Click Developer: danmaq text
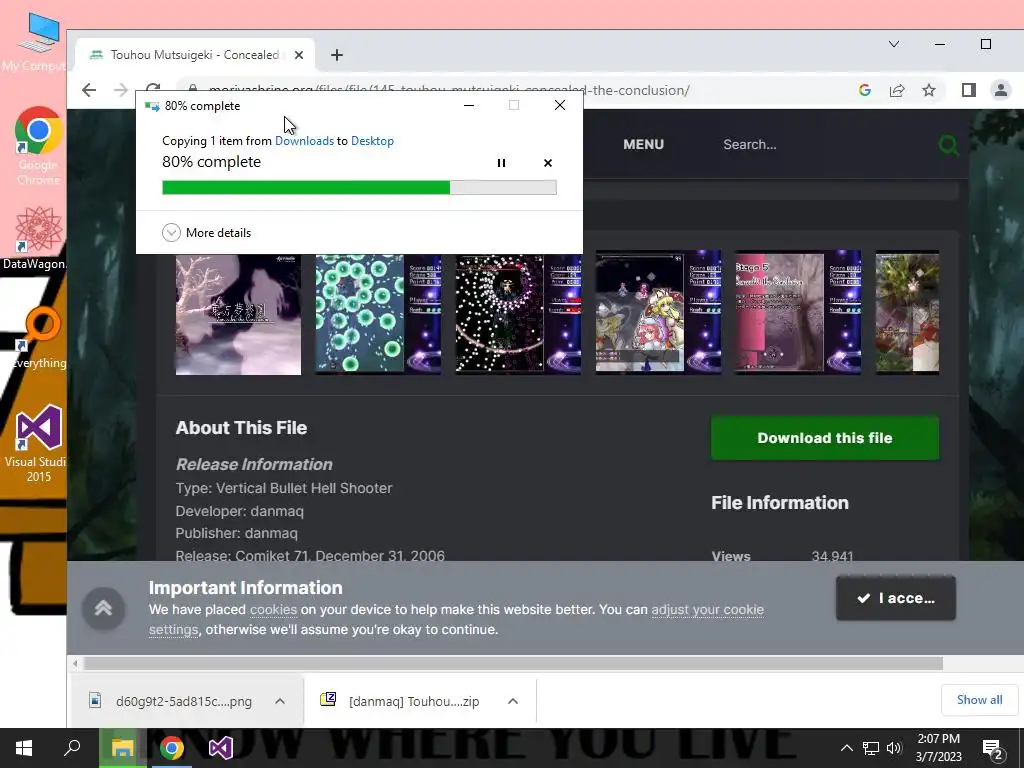1024x768 pixels. pyautogui.click(x=240, y=511)
